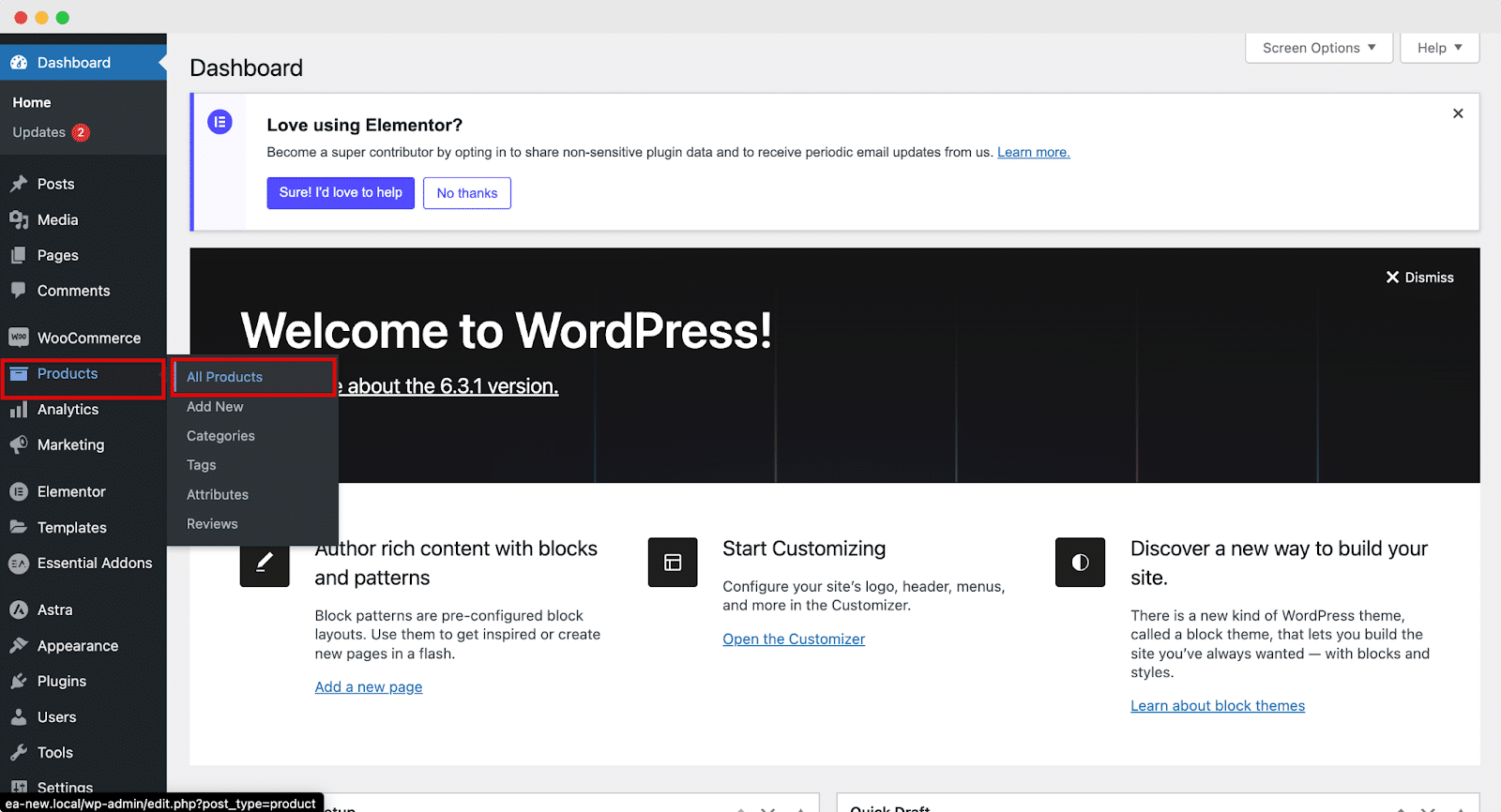Open the Posts menu label

(x=56, y=184)
